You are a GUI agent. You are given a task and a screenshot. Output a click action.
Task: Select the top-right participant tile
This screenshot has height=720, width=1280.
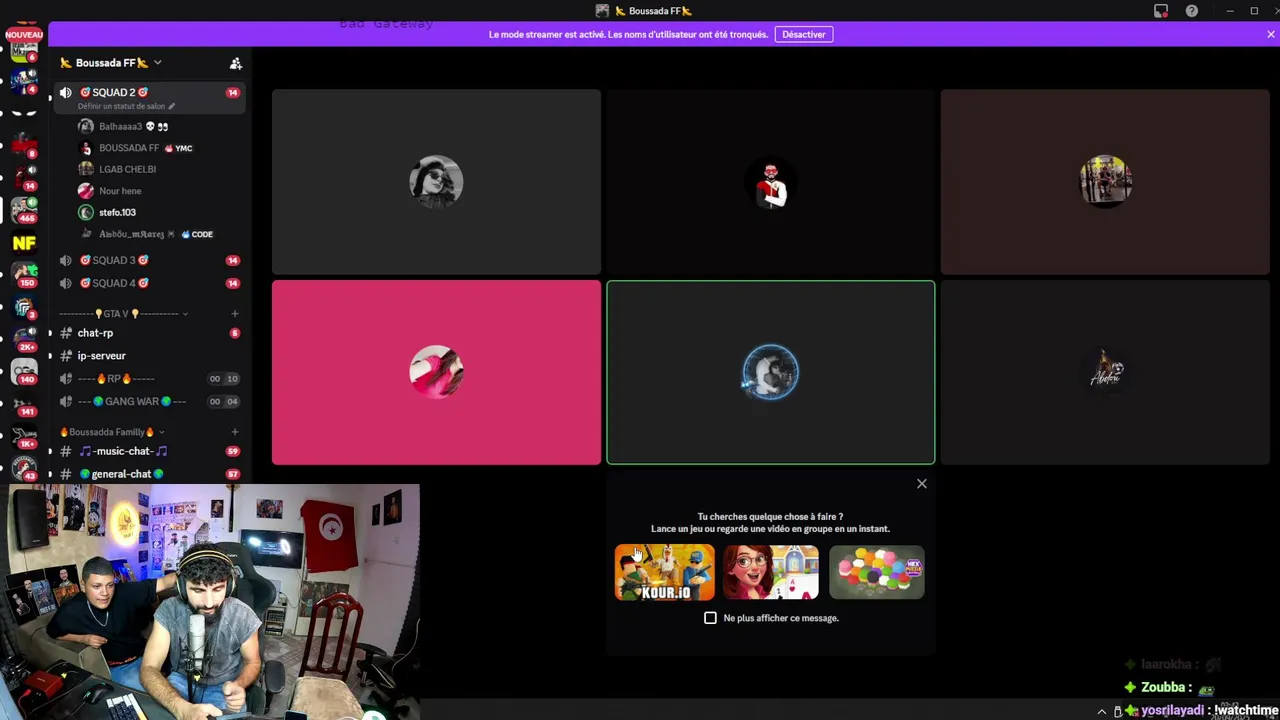pyautogui.click(x=1105, y=182)
